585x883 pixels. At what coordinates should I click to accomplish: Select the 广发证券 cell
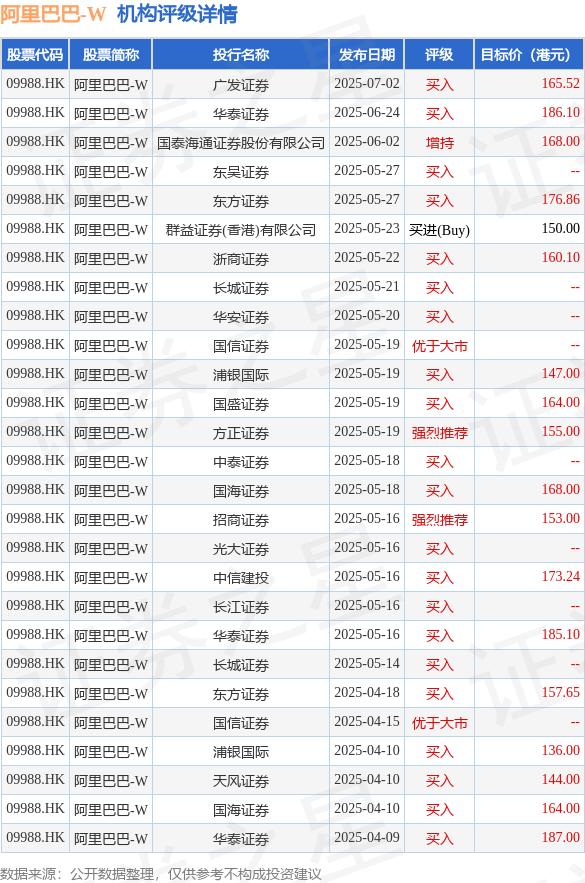(240, 84)
